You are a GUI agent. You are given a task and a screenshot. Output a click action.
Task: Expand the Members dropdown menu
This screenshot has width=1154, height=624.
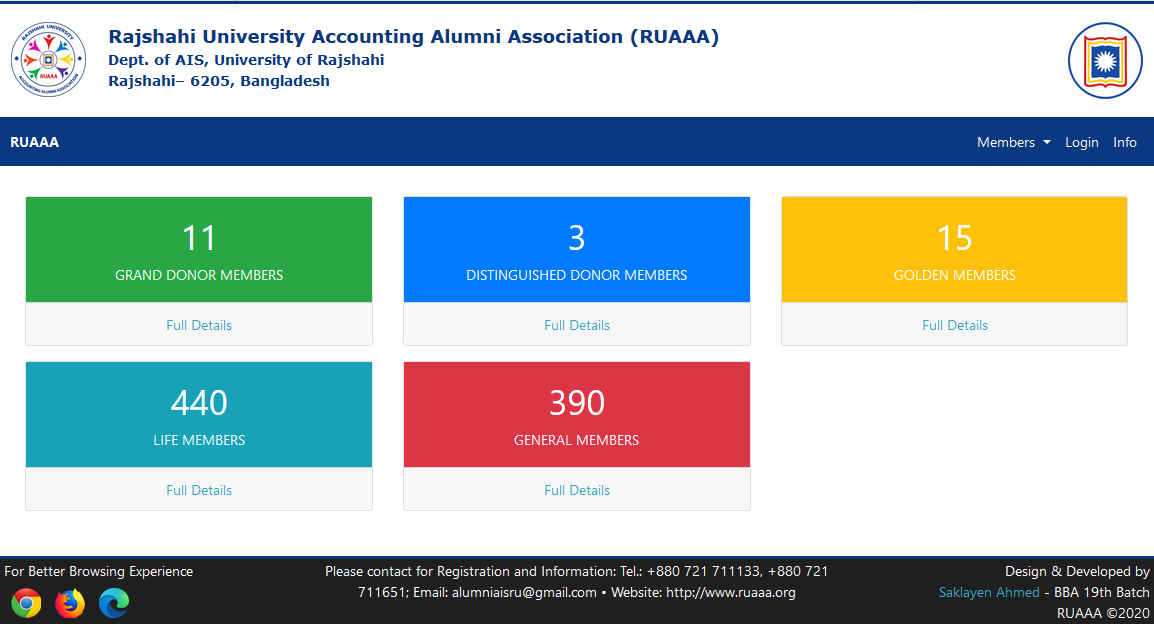click(x=1013, y=142)
